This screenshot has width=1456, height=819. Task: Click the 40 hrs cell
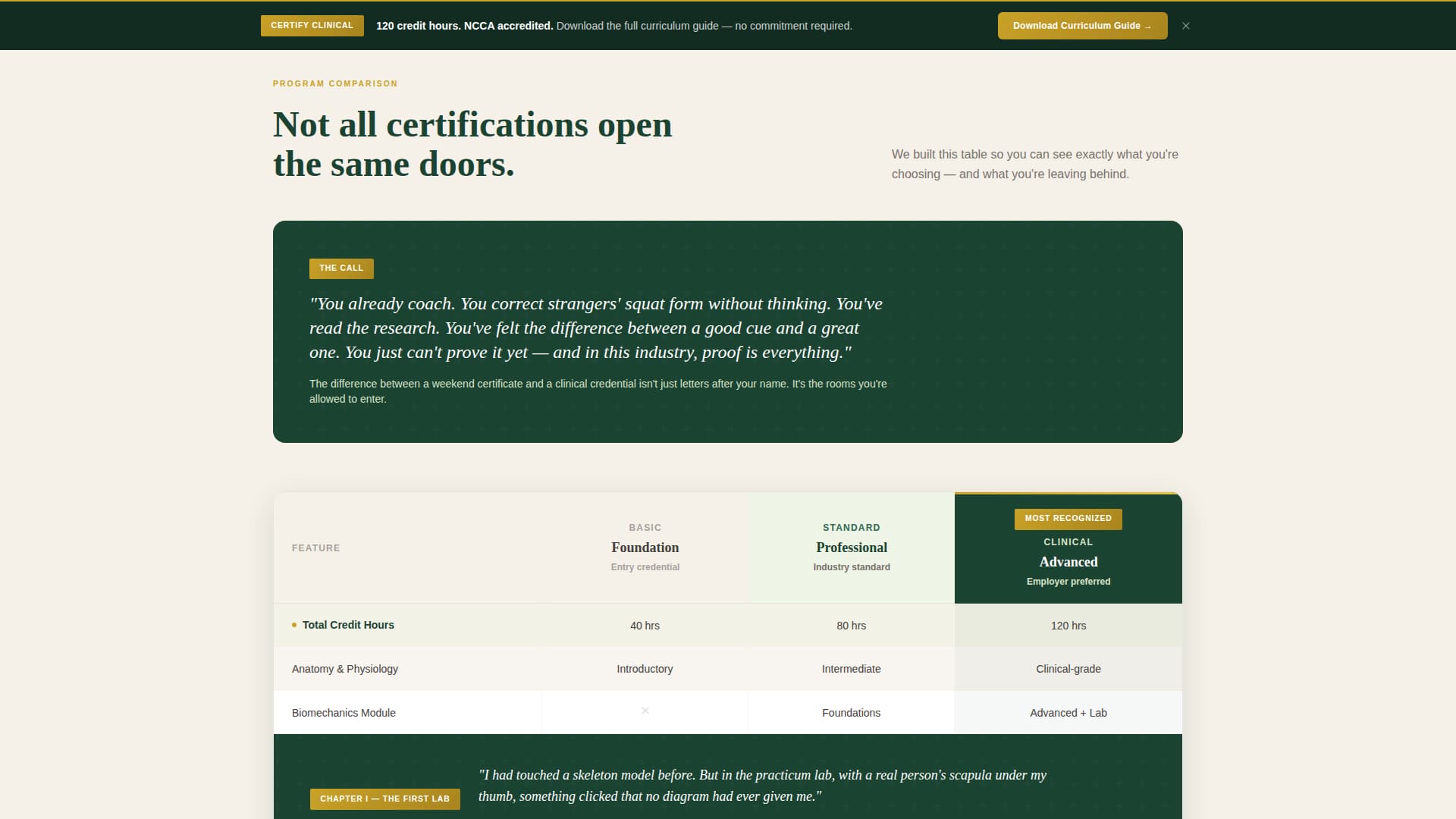pyautogui.click(x=645, y=626)
